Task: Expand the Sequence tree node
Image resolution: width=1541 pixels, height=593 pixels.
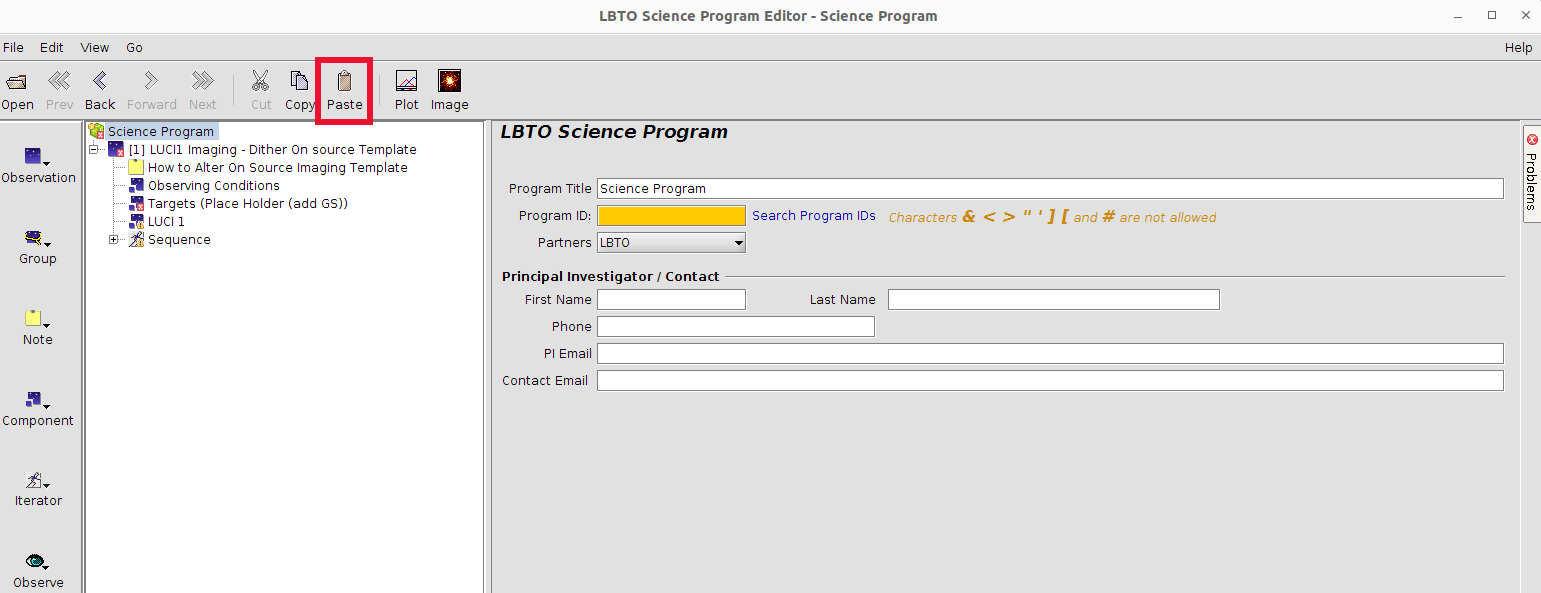Action: tap(114, 240)
